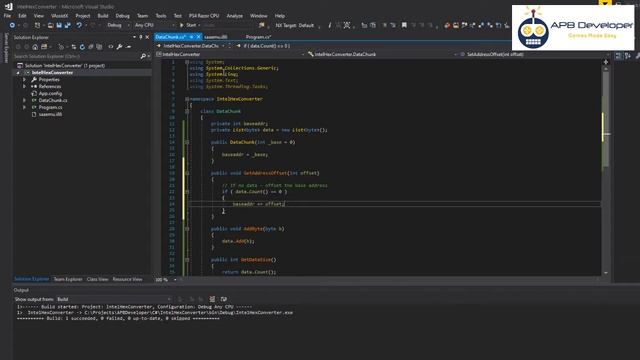
Task: Select saaemu.dll in Solution Explorer tree
Action: [50, 114]
